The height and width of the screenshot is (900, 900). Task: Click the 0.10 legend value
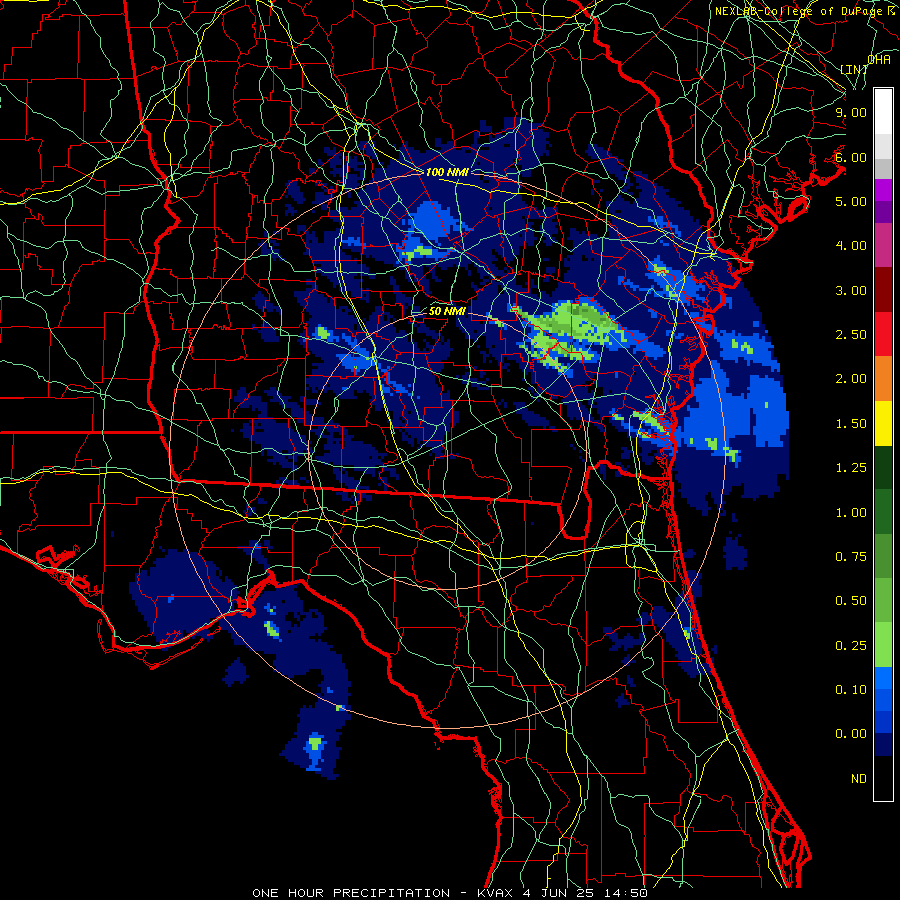(x=851, y=690)
